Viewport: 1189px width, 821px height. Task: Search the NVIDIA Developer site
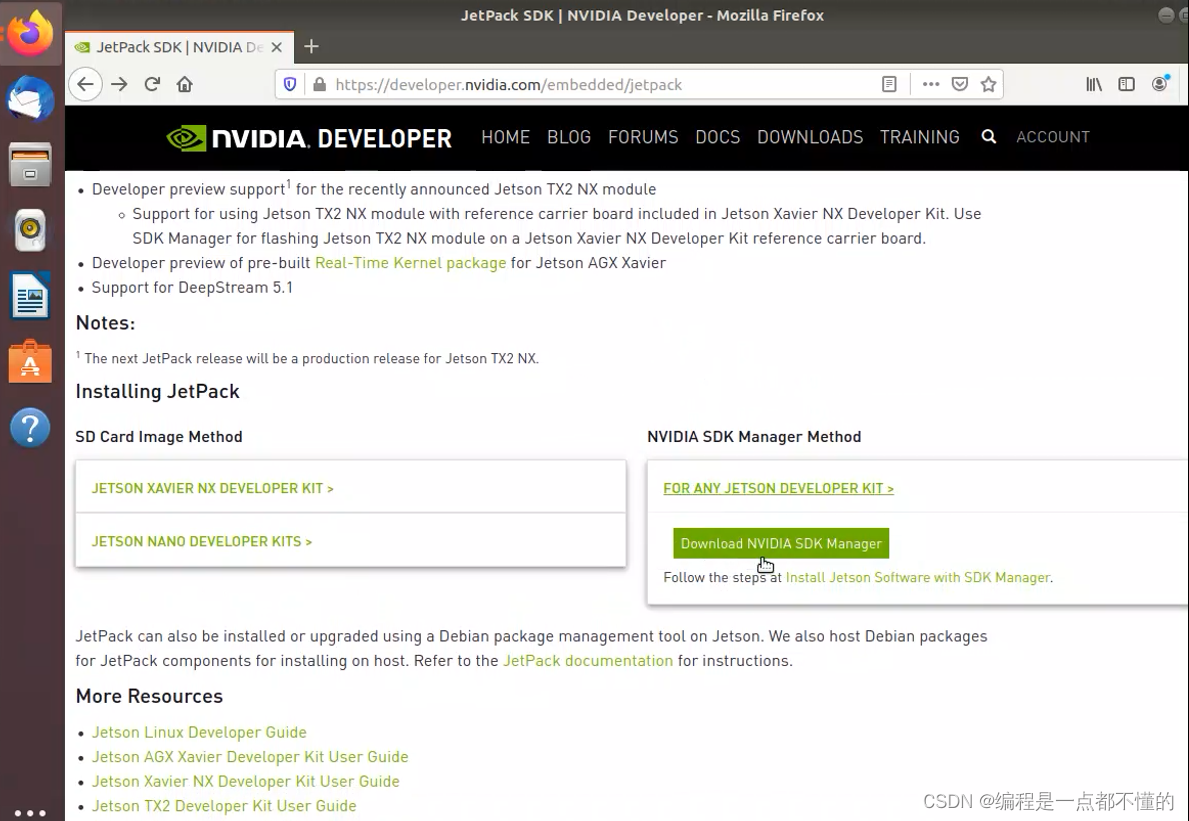pos(989,136)
